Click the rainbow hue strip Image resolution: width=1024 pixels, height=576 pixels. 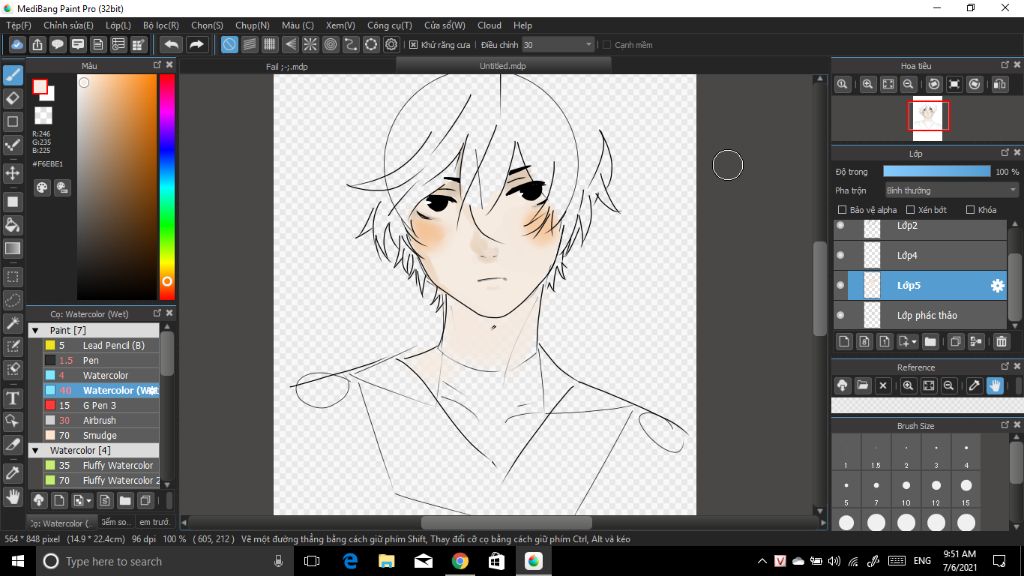tap(167, 187)
